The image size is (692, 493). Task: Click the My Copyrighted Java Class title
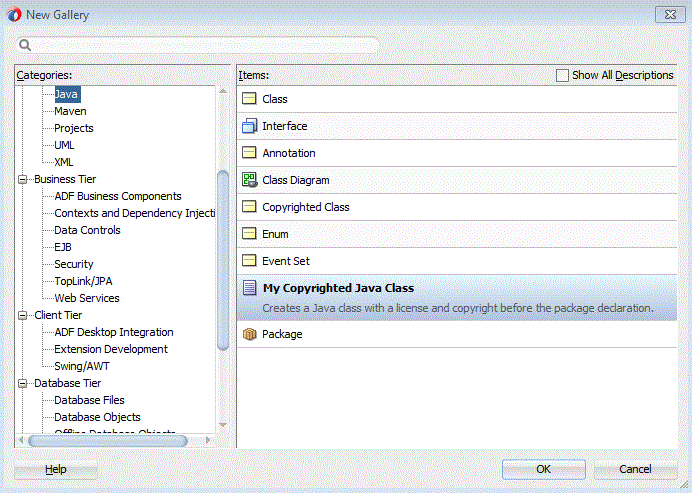coord(338,288)
